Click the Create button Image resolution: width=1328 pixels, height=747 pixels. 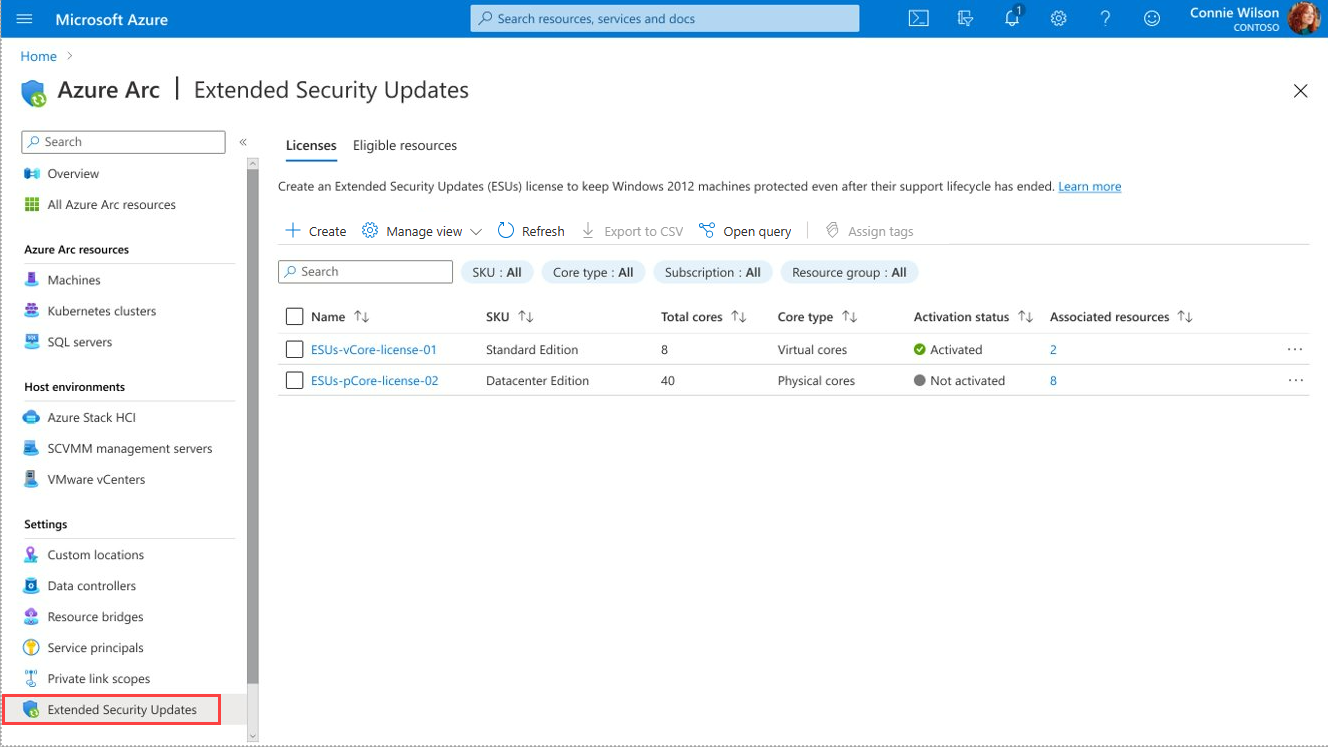click(x=316, y=231)
